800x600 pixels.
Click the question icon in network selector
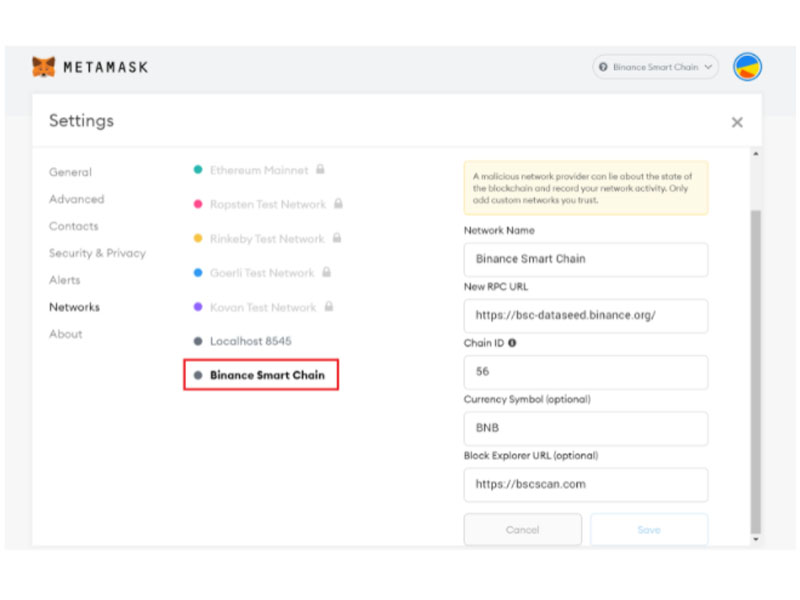tap(603, 67)
